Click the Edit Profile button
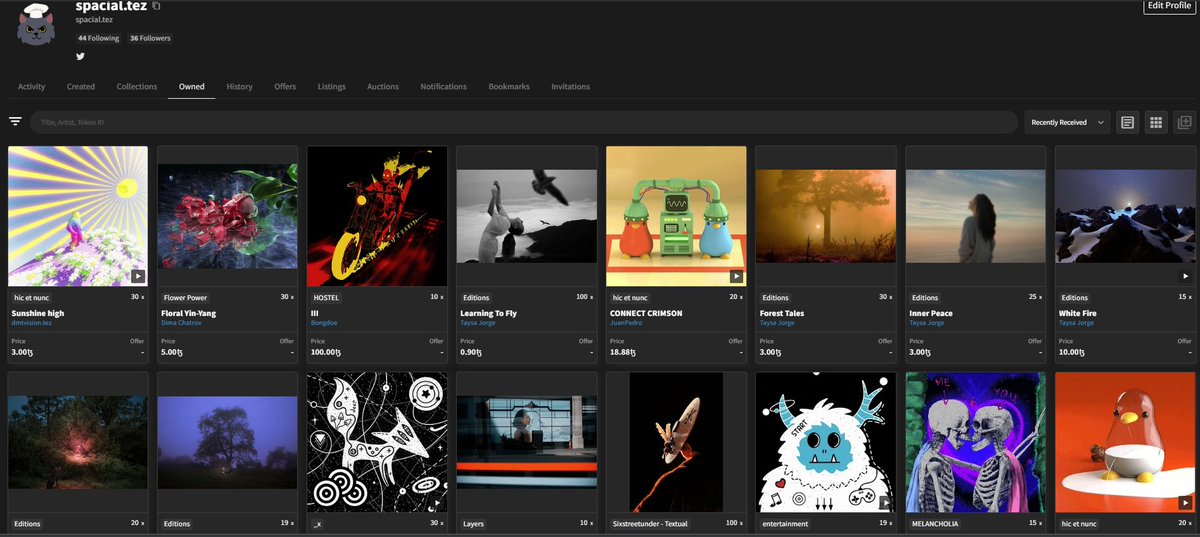Screen dimensions: 1200x537 [x=1169, y=6]
